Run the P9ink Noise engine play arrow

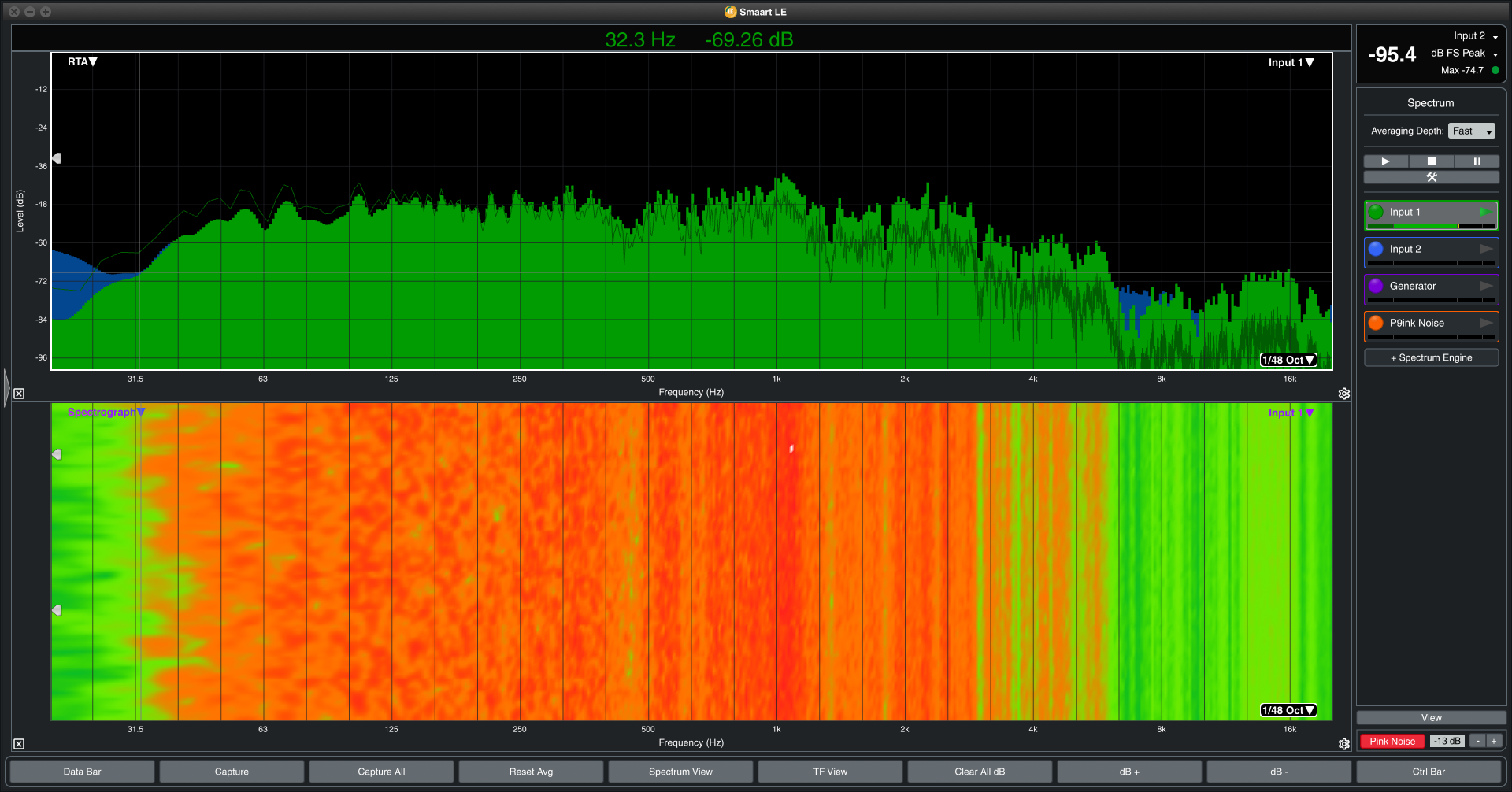point(1486,323)
